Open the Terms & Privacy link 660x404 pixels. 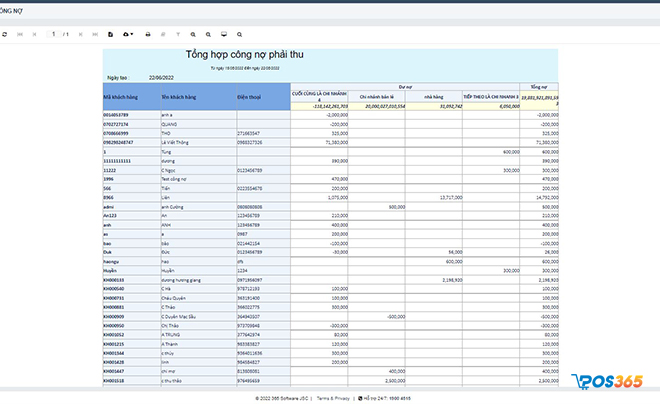point(333,398)
